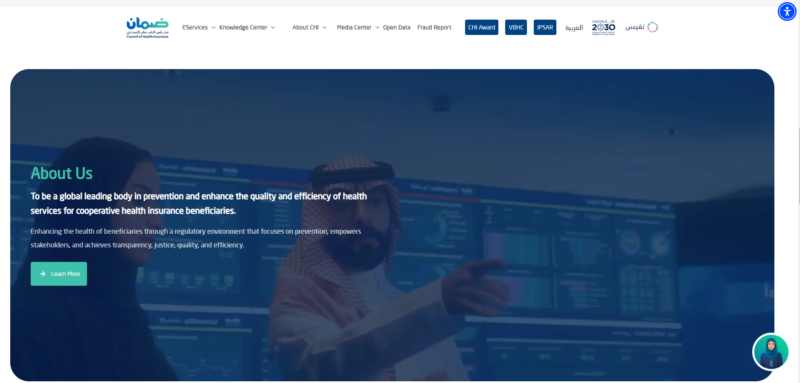Expand the About CHI dropdown chevron
Image resolution: width=800 pixels, height=383 pixels.
[324, 28]
